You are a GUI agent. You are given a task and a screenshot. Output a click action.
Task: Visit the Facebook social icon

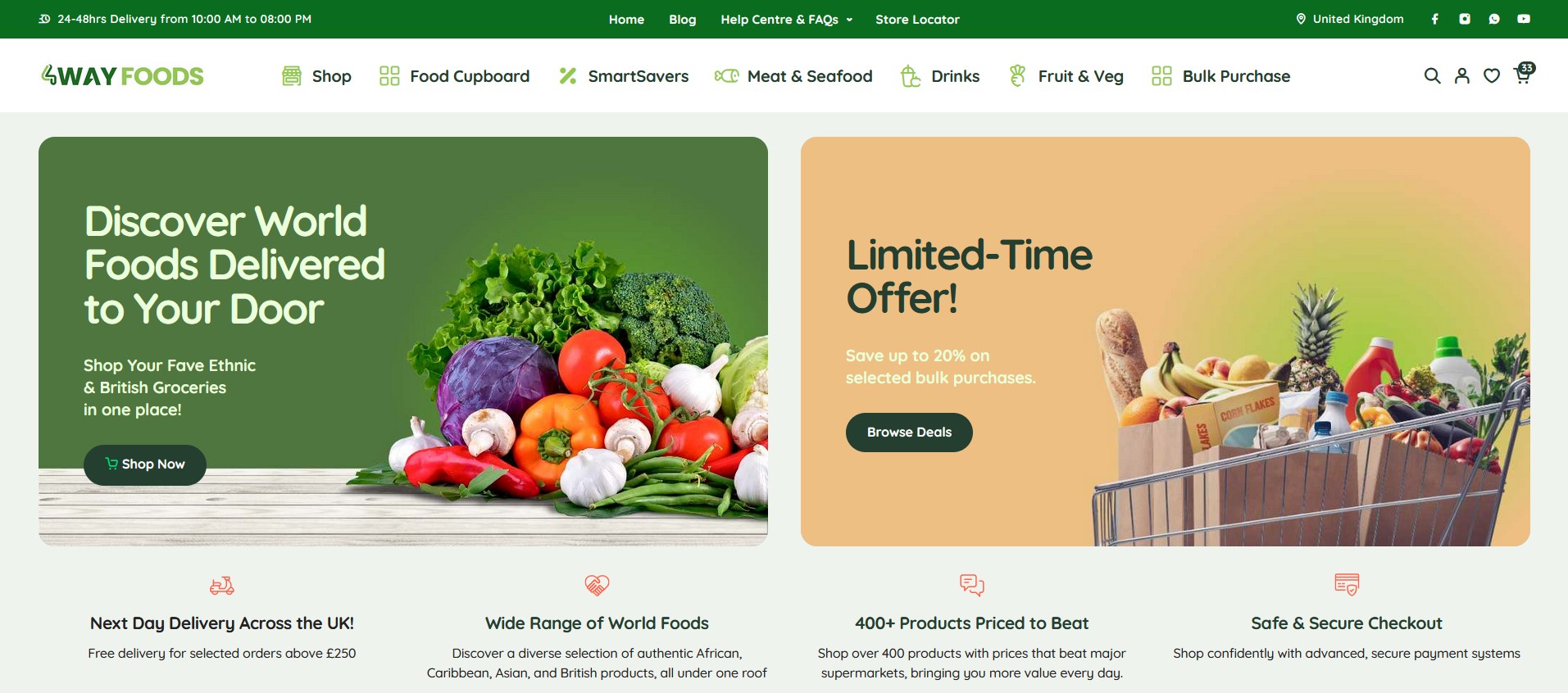pos(1434,19)
